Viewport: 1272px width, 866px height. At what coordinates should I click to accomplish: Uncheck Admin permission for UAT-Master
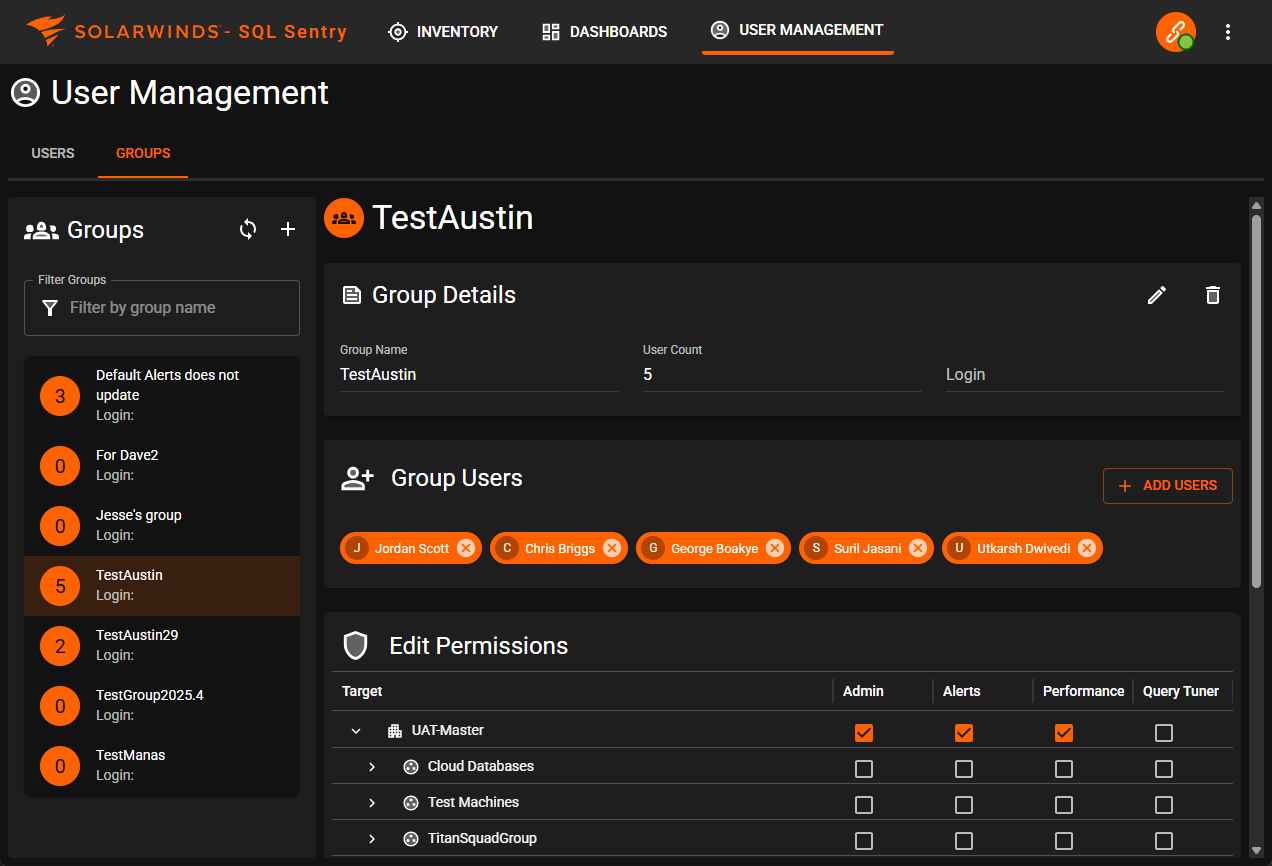click(x=864, y=733)
